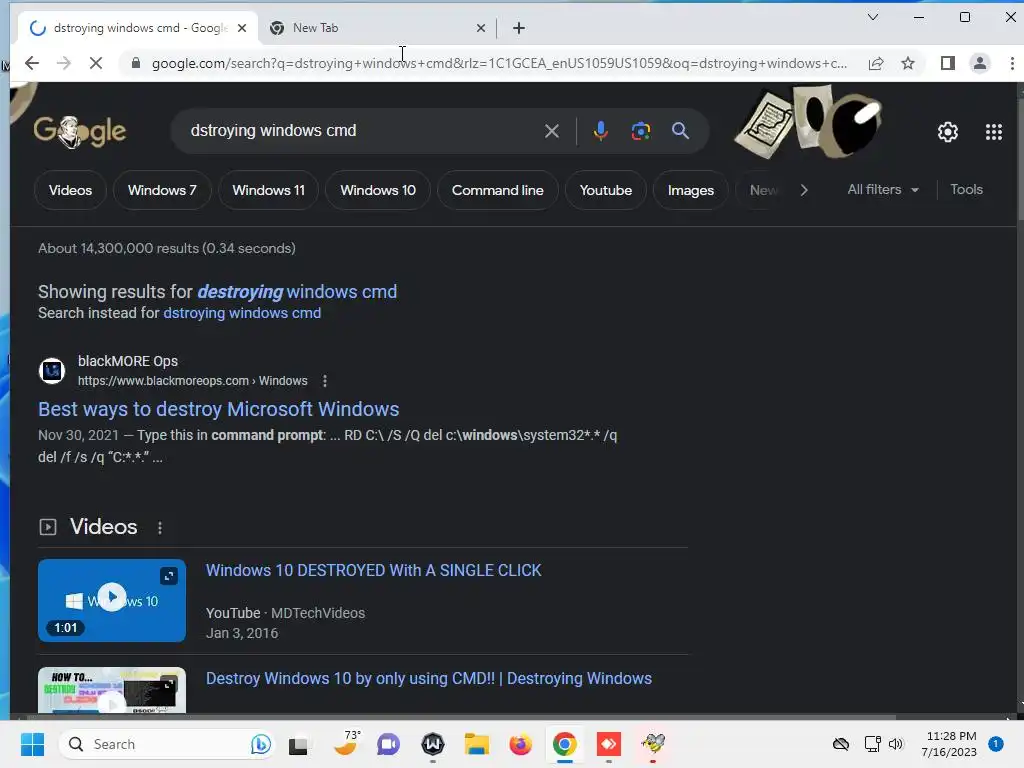Open 'Destroy Windows 10 by only using CMD' video
Screen dimensions: 1024x768
[x=428, y=679]
